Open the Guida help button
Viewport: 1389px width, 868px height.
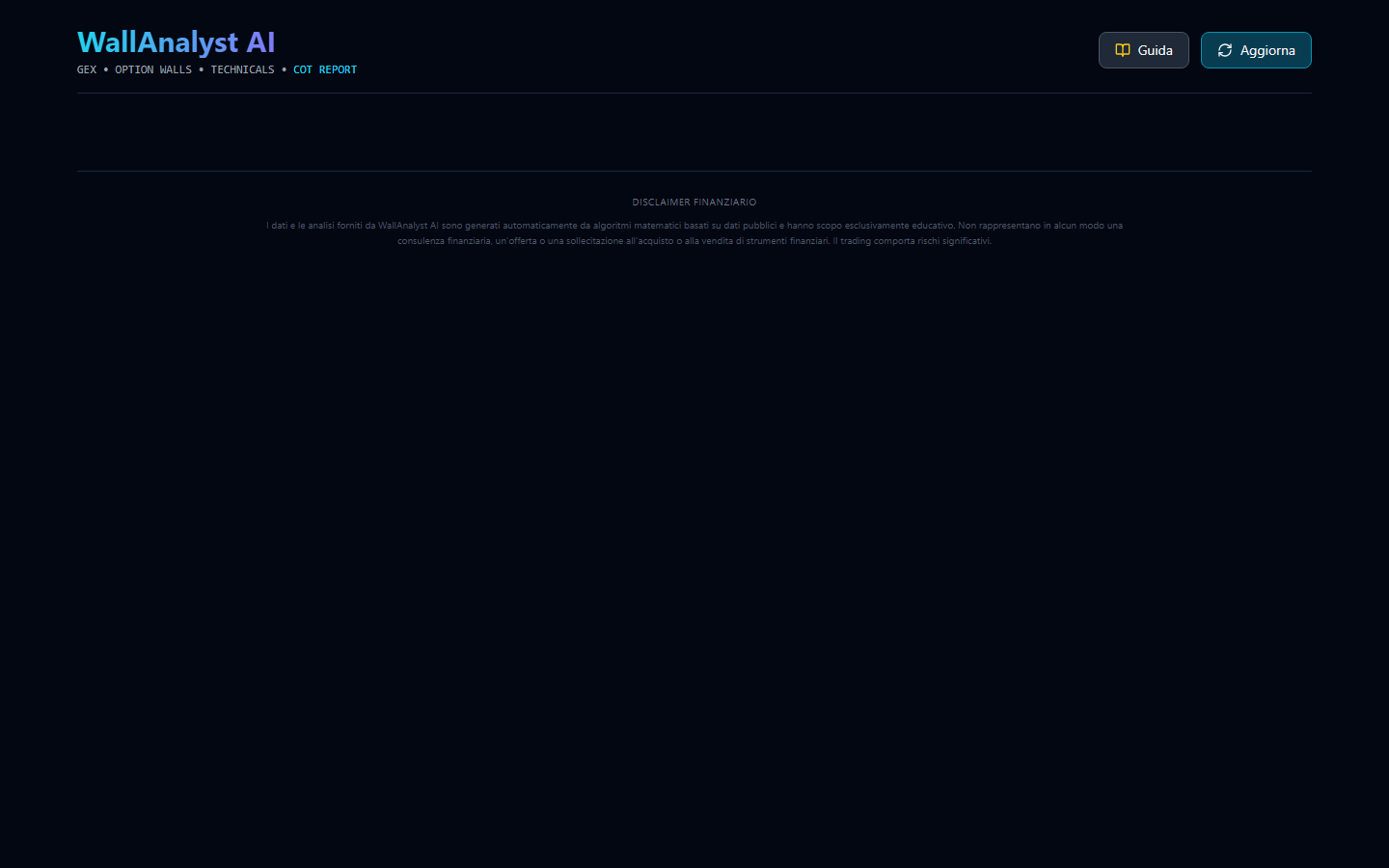click(1143, 49)
